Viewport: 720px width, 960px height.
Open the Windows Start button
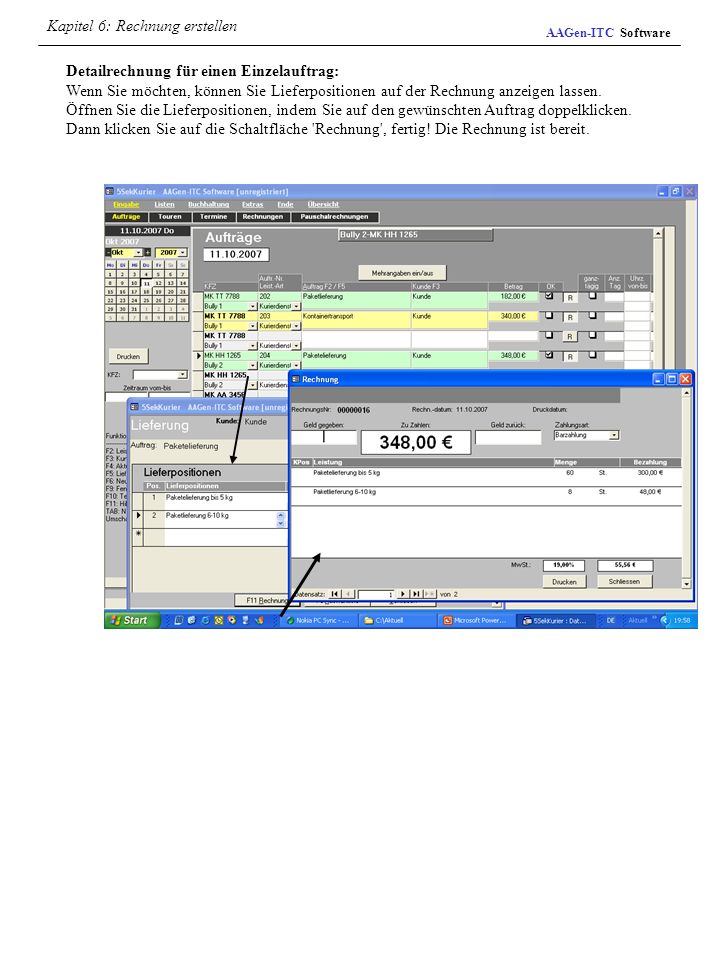pos(130,620)
